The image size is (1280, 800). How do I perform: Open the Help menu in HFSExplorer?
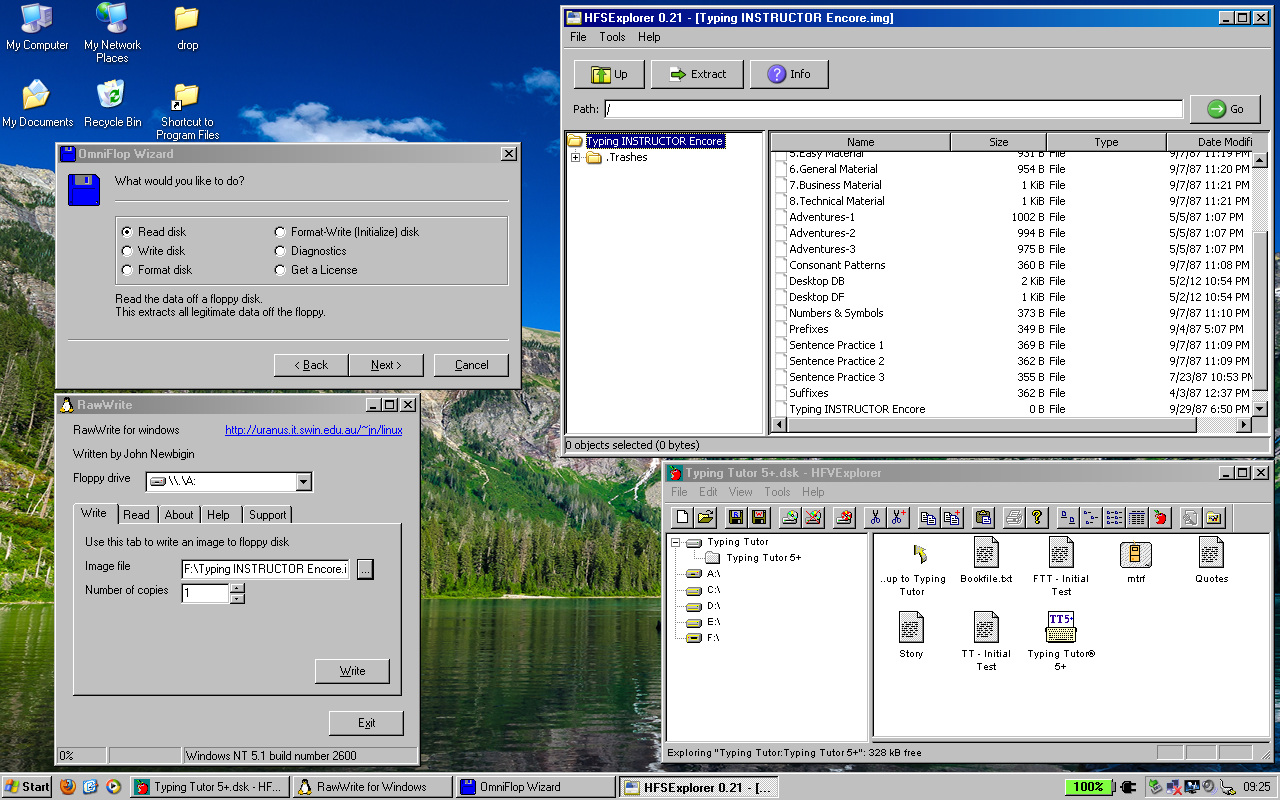pyautogui.click(x=649, y=37)
